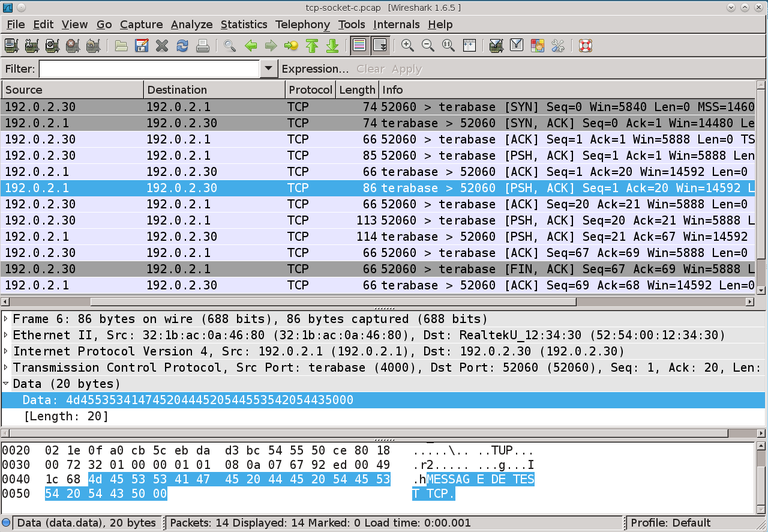Zoom in on the packet text
768x532 pixels.
408,46
